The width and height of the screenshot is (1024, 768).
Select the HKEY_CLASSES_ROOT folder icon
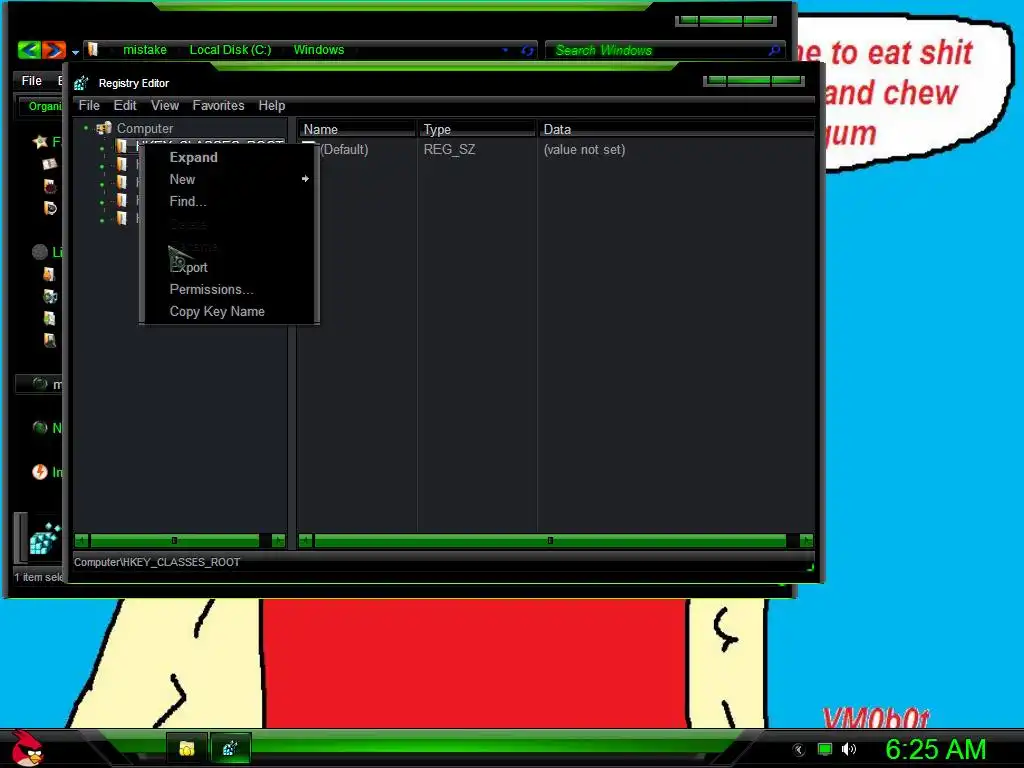click(121, 145)
